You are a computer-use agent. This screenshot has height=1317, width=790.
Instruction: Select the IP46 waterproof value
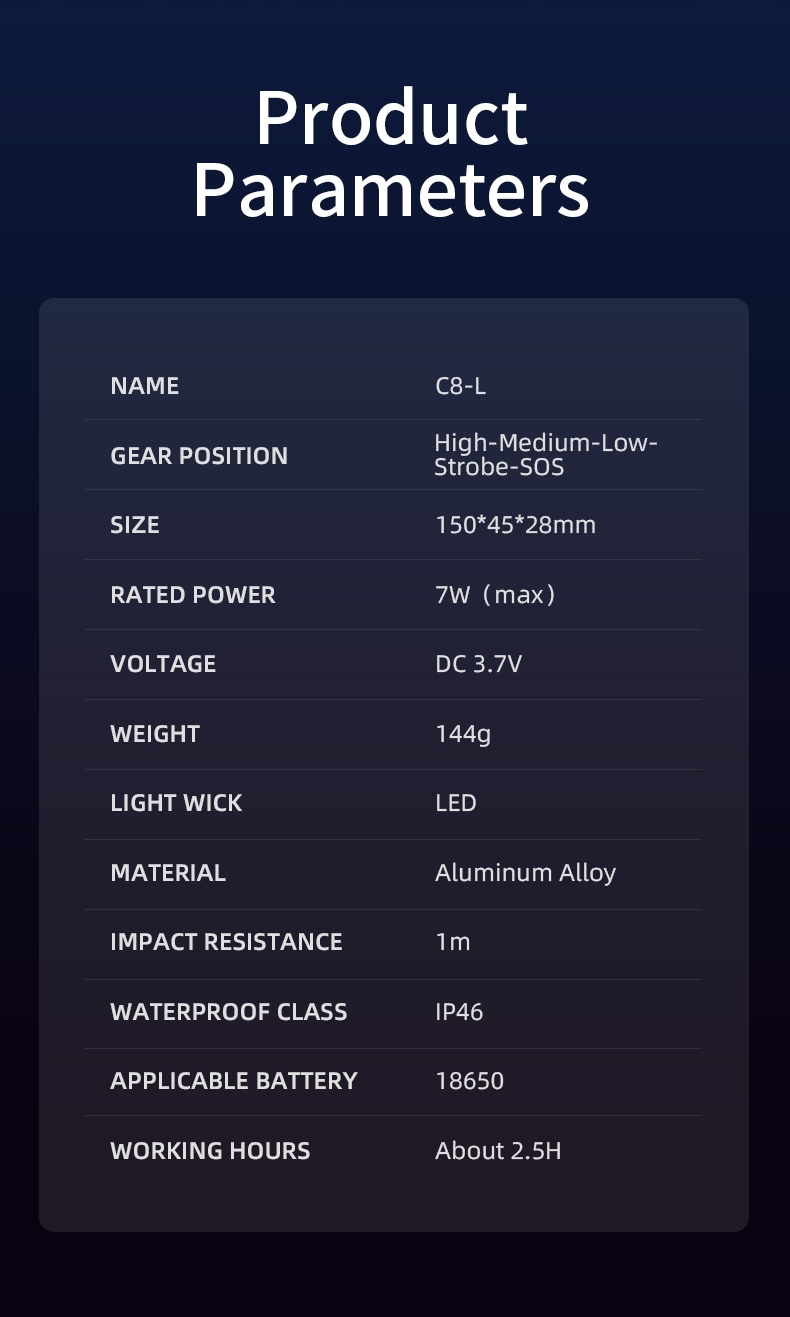click(x=459, y=1012)
